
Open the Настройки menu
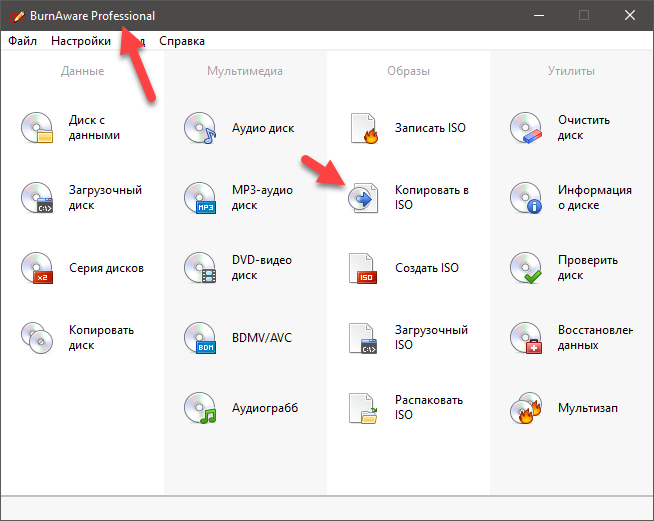pos(81,41)
